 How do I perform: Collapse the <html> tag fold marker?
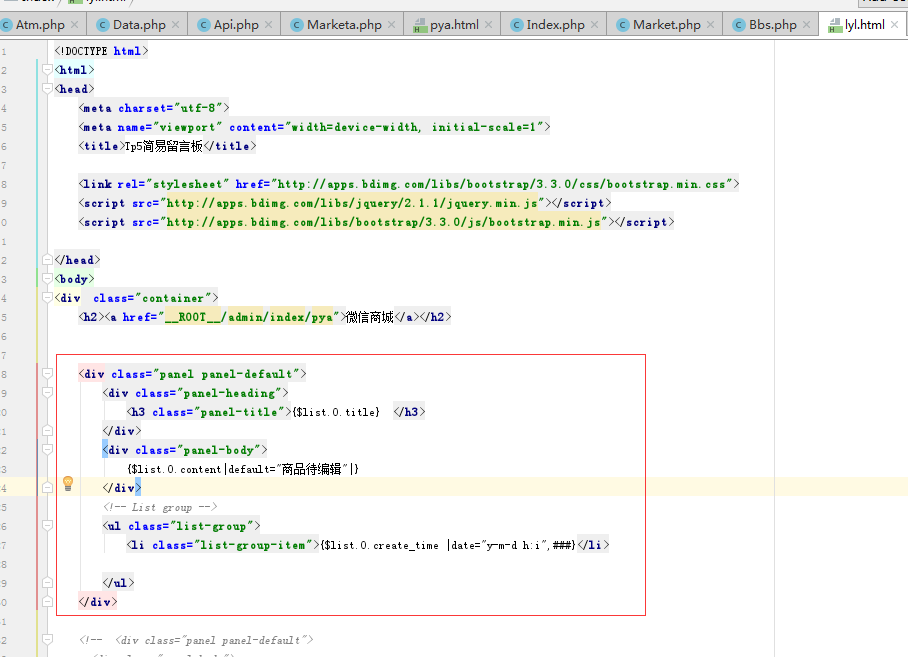47,70
